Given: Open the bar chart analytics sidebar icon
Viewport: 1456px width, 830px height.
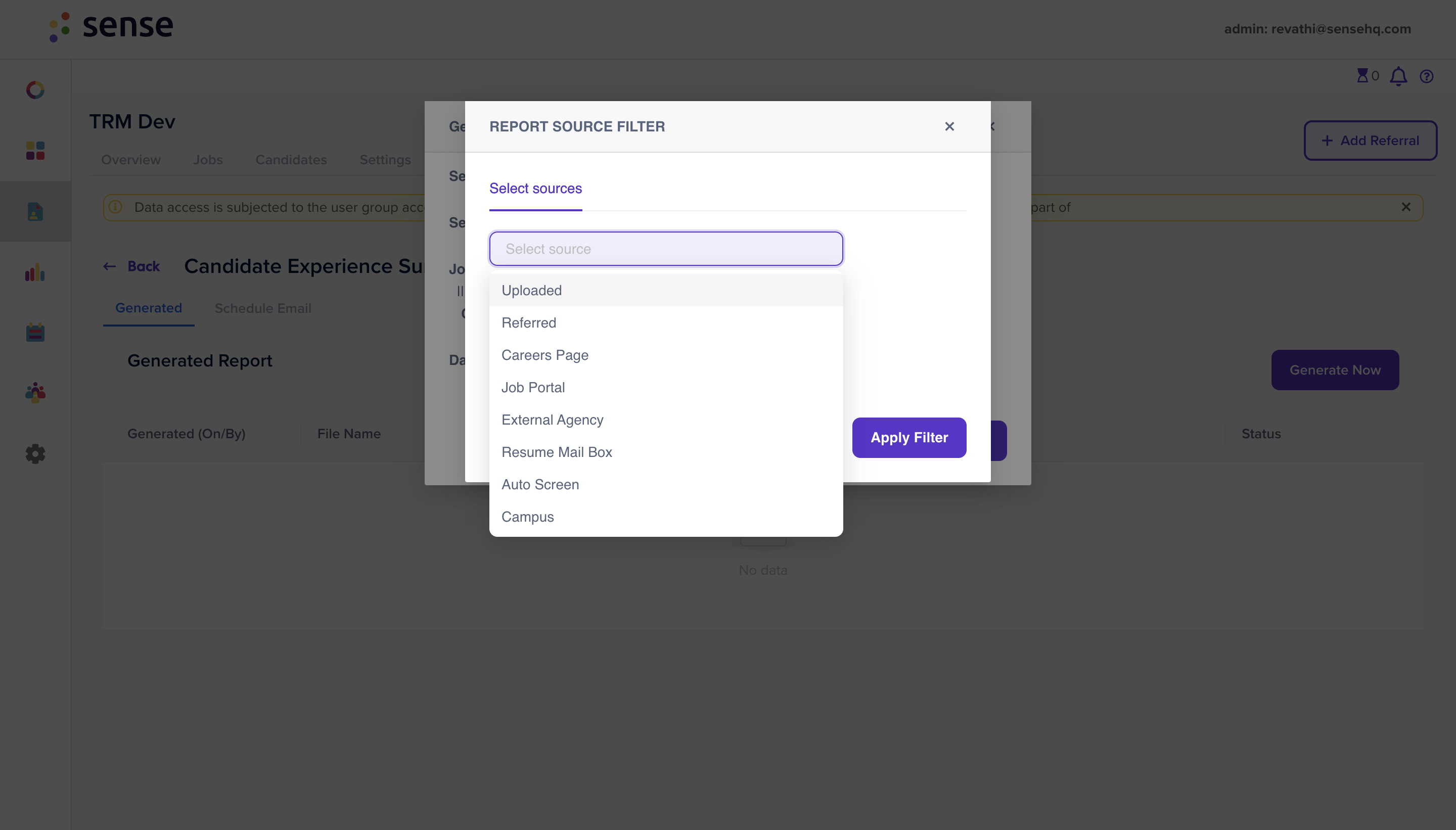Looking at the screenshot, I should 35,272.
